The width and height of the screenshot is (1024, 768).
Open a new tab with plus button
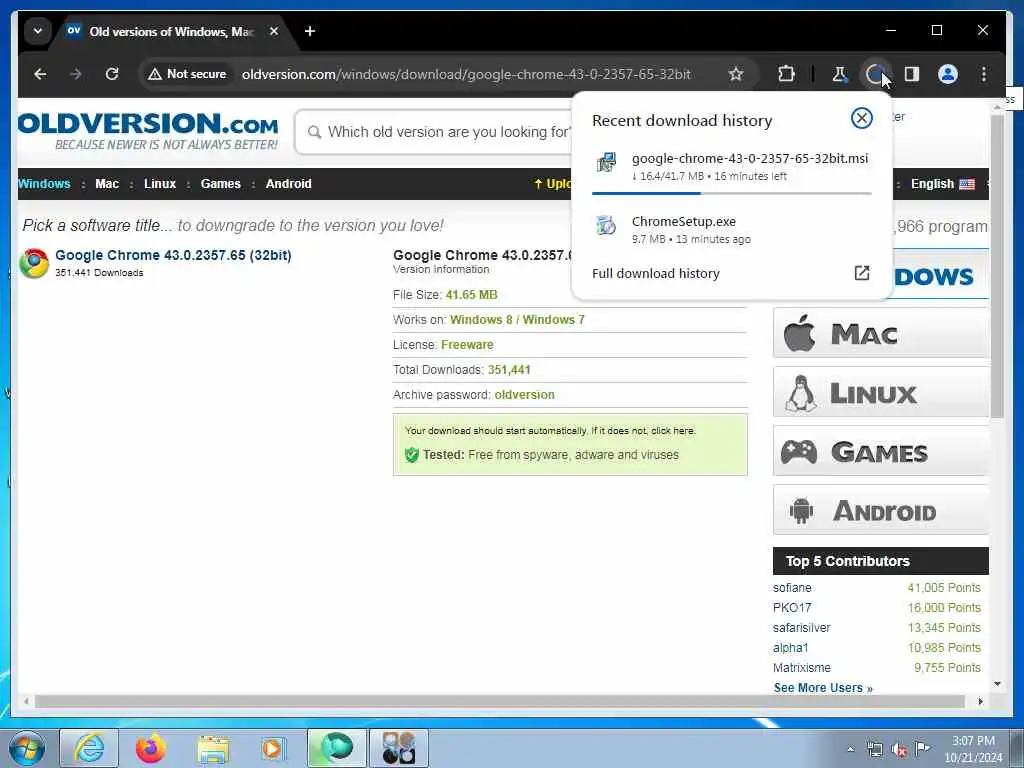310,31
